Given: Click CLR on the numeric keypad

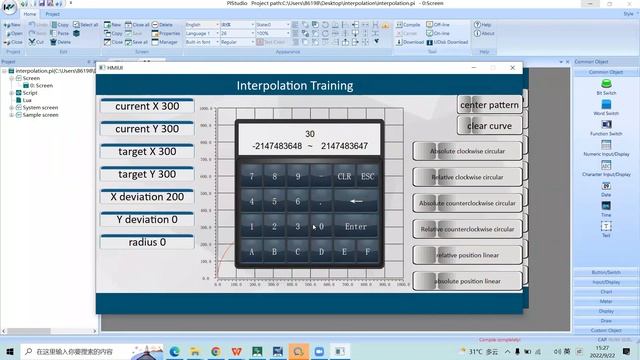Looking at the screenshot, I should coord(344,176).
